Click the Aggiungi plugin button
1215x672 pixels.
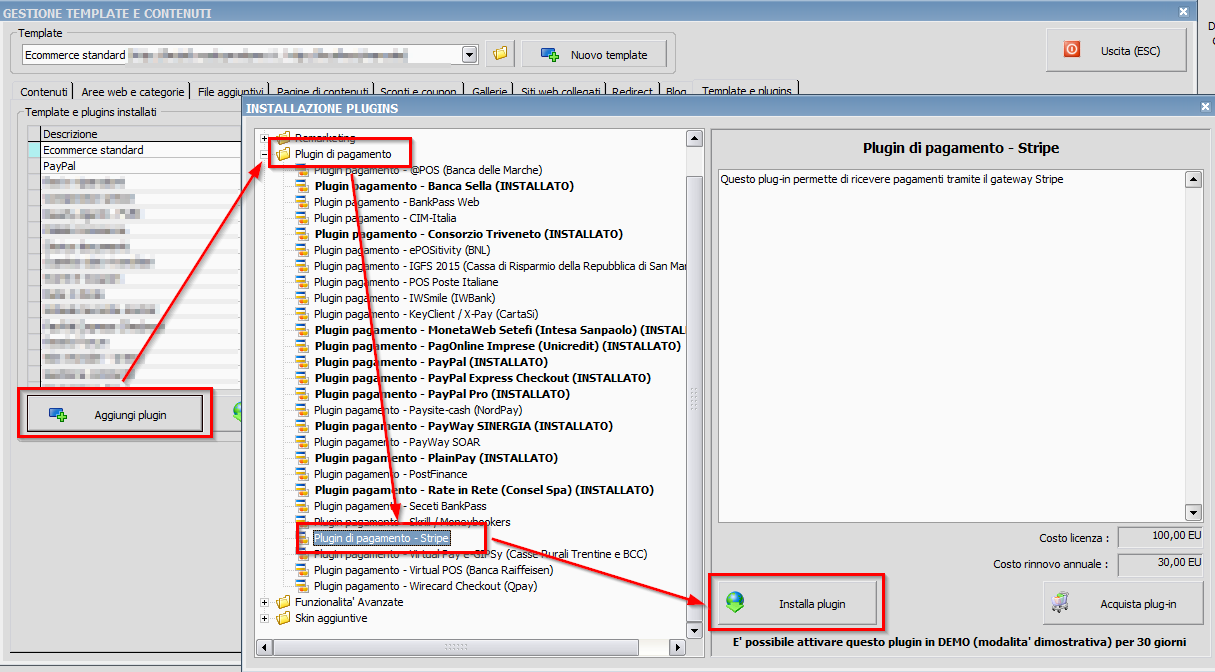pos(115,414)
